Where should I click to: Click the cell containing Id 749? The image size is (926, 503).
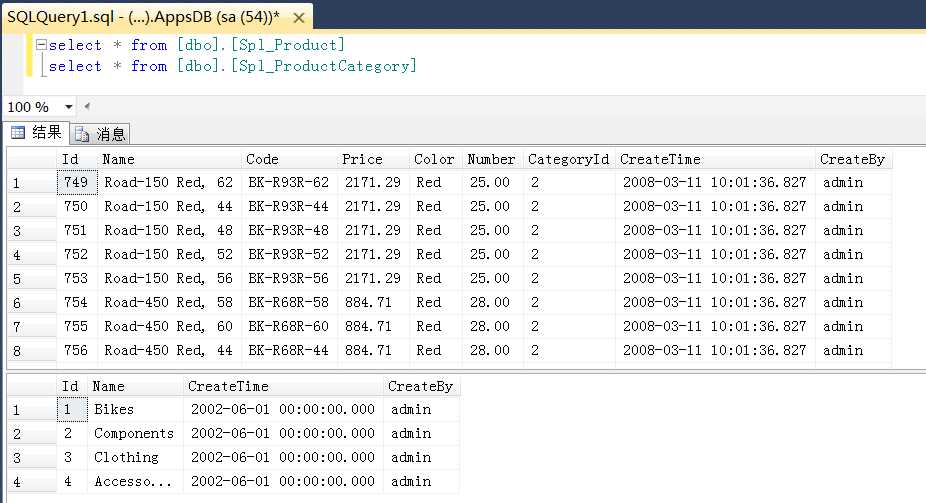point(76,182)
